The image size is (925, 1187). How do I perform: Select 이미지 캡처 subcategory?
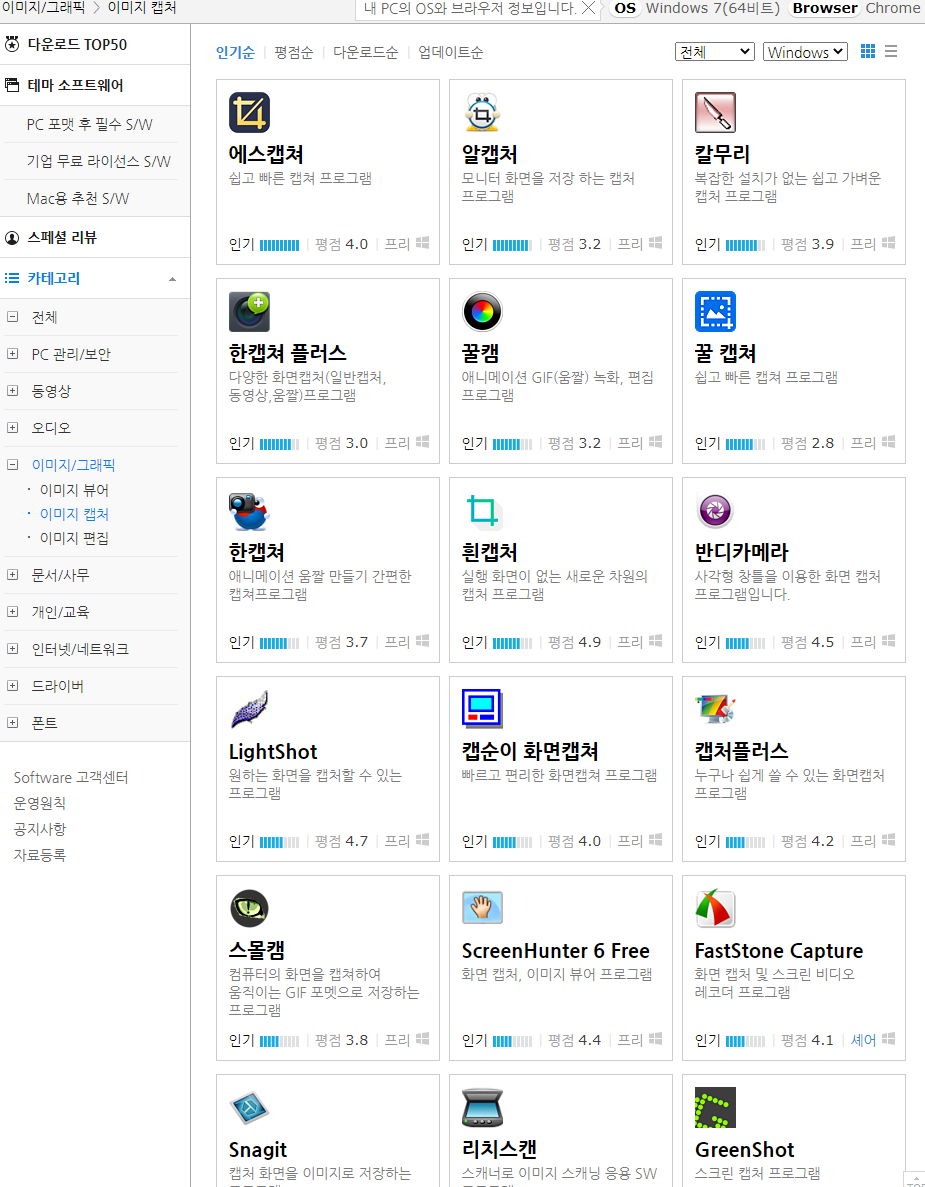(x=74, y=514)
